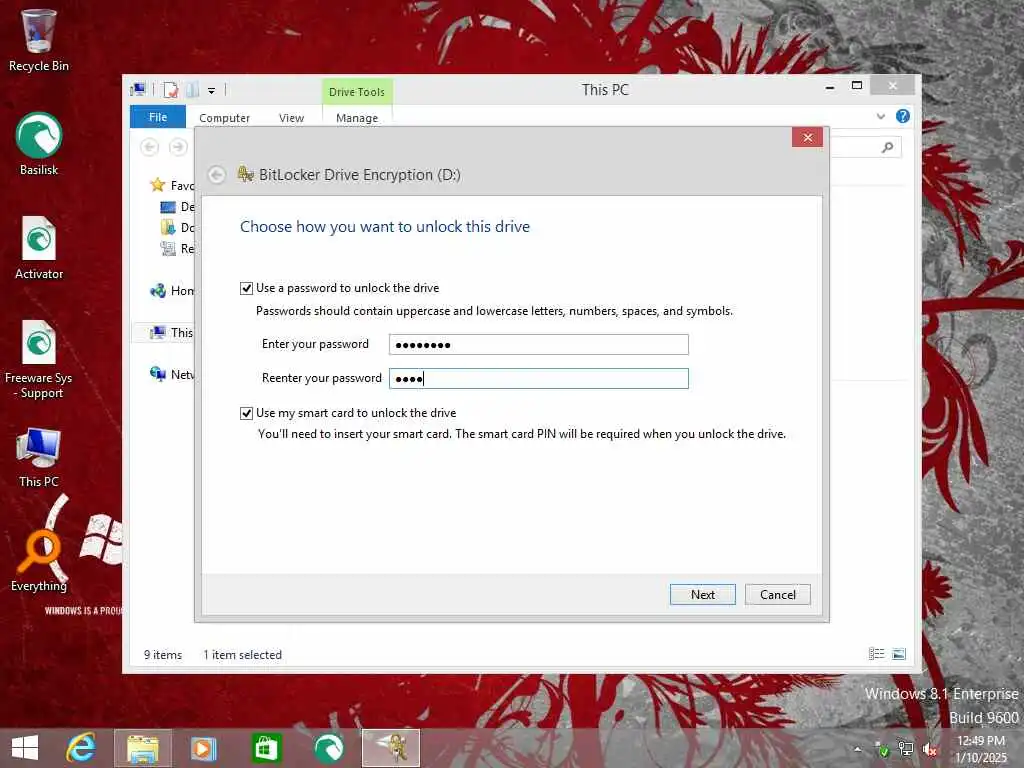The image size is (1024, 768).
Task: Select Freeware Sys Support desktop icon
Action: tap(39, 359)
